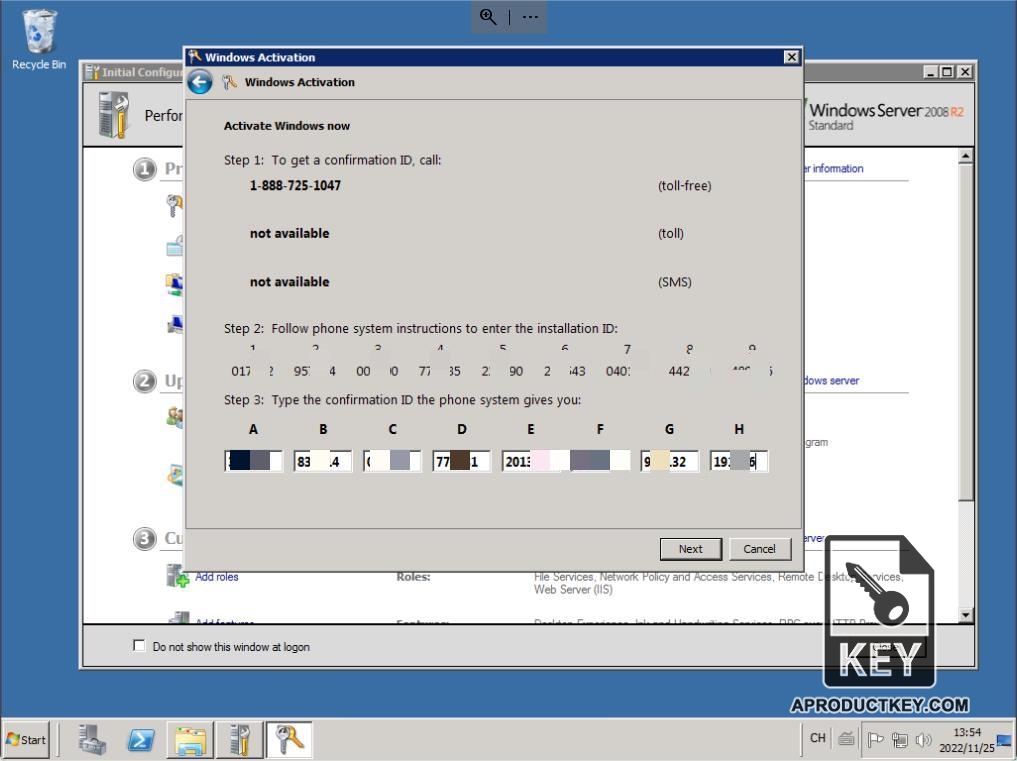Maximize the Initial Configuration Tasks window

click(x=948, y=71)
